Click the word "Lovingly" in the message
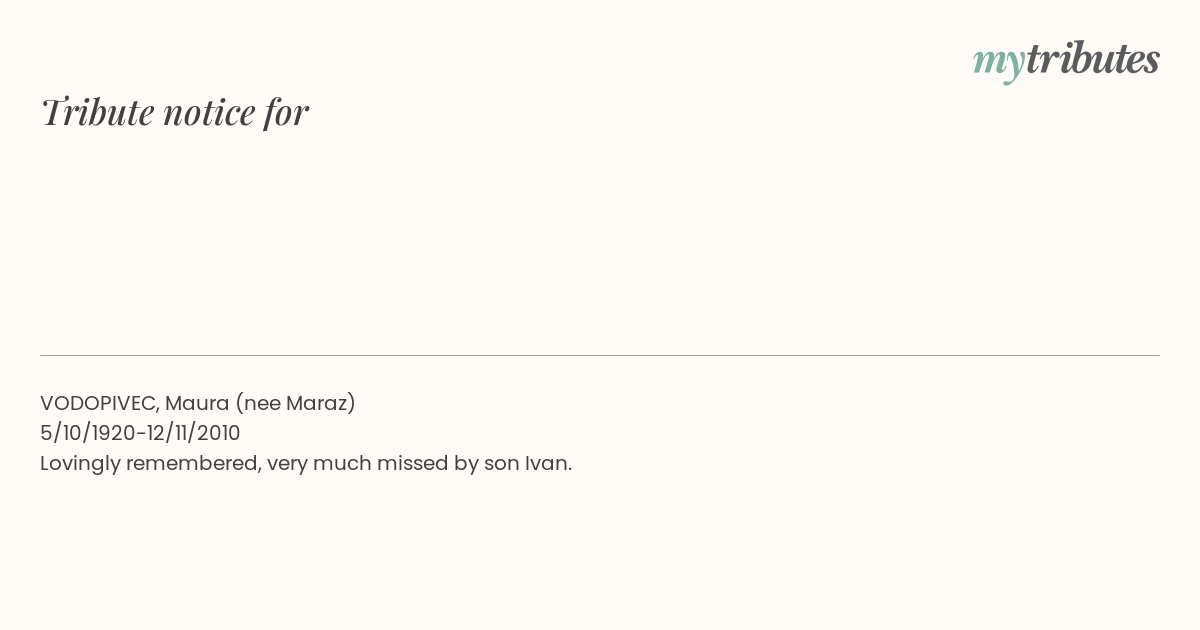This screenshot has height=630, width=1200. point(80,464)
